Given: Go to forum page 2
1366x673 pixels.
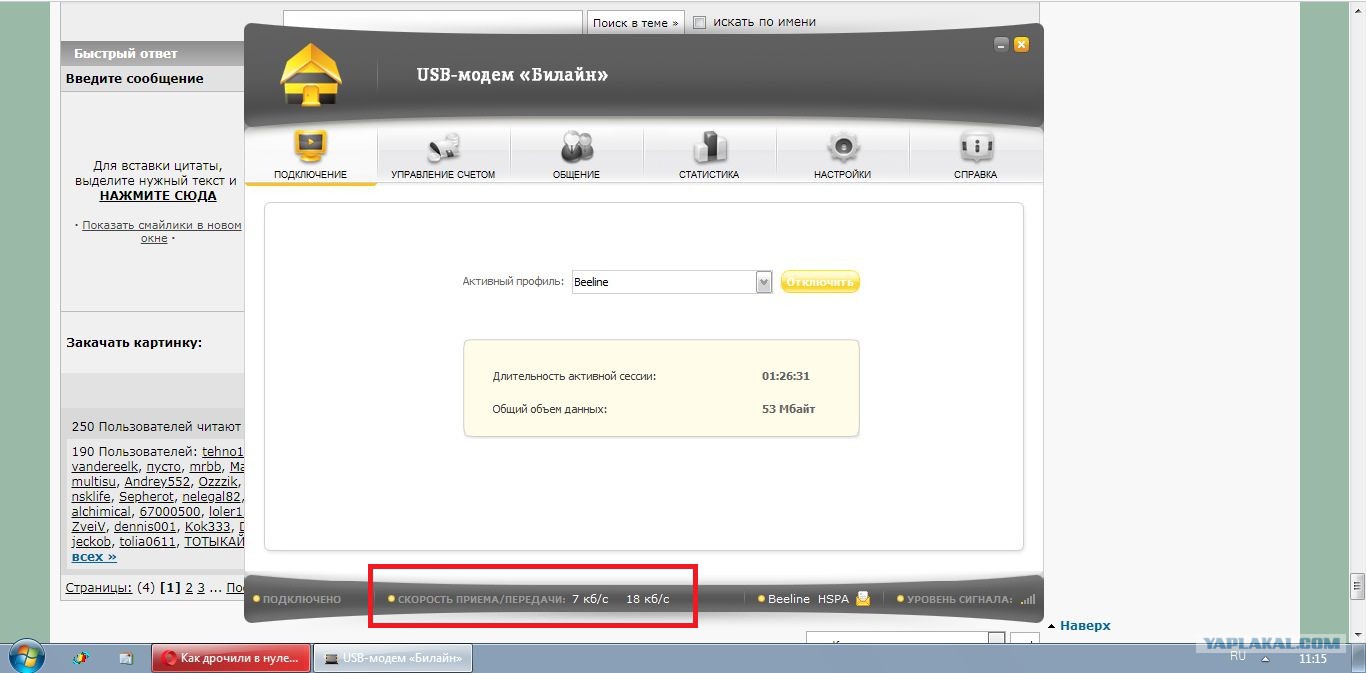Looking at the screenshot, I should tap(189, 588).
